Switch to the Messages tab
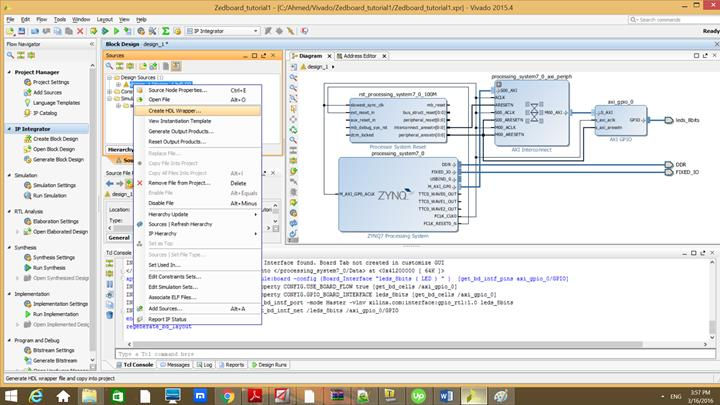 (x=175, y=365)
